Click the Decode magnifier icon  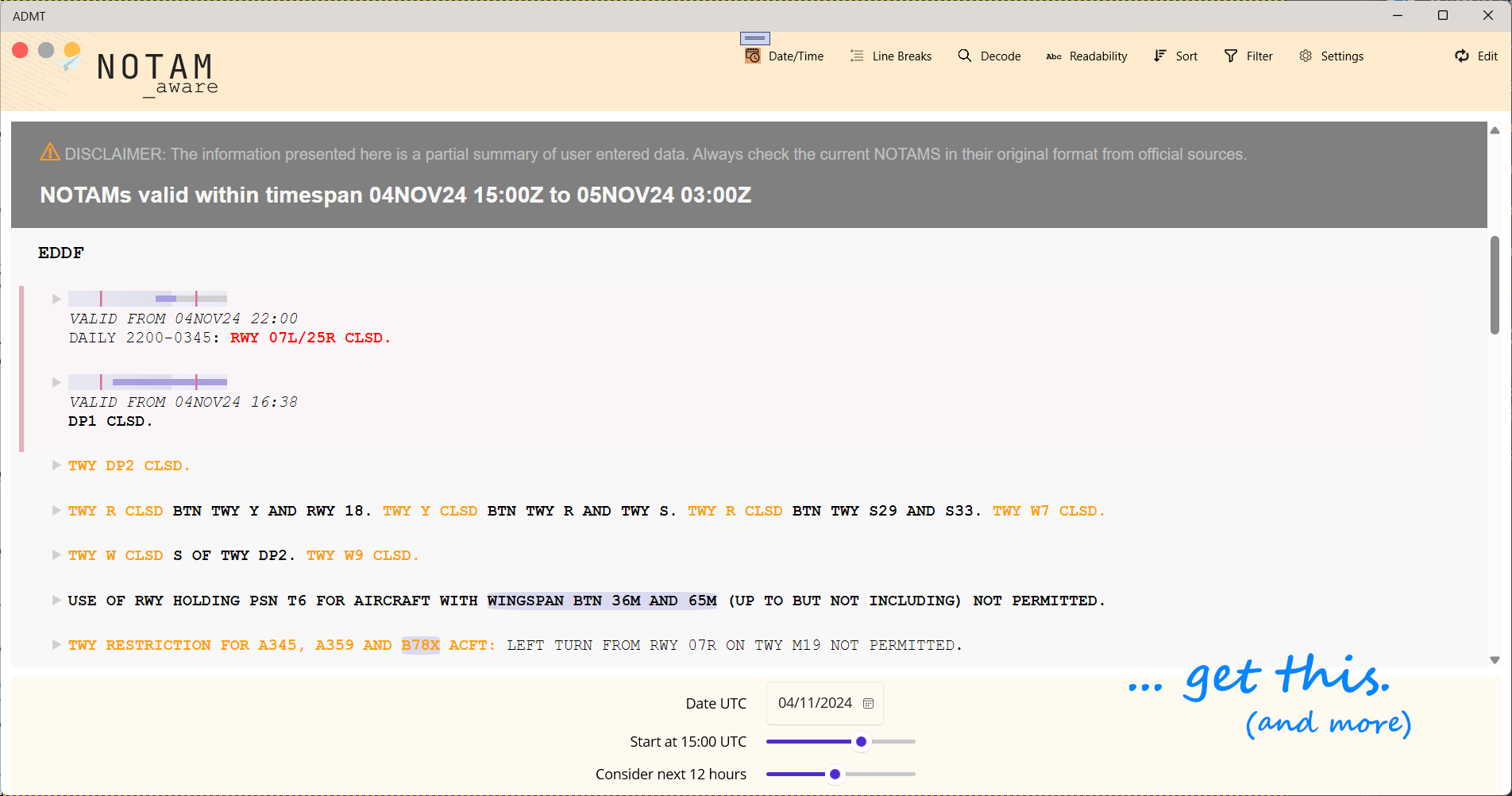click(x=964, y=56)
